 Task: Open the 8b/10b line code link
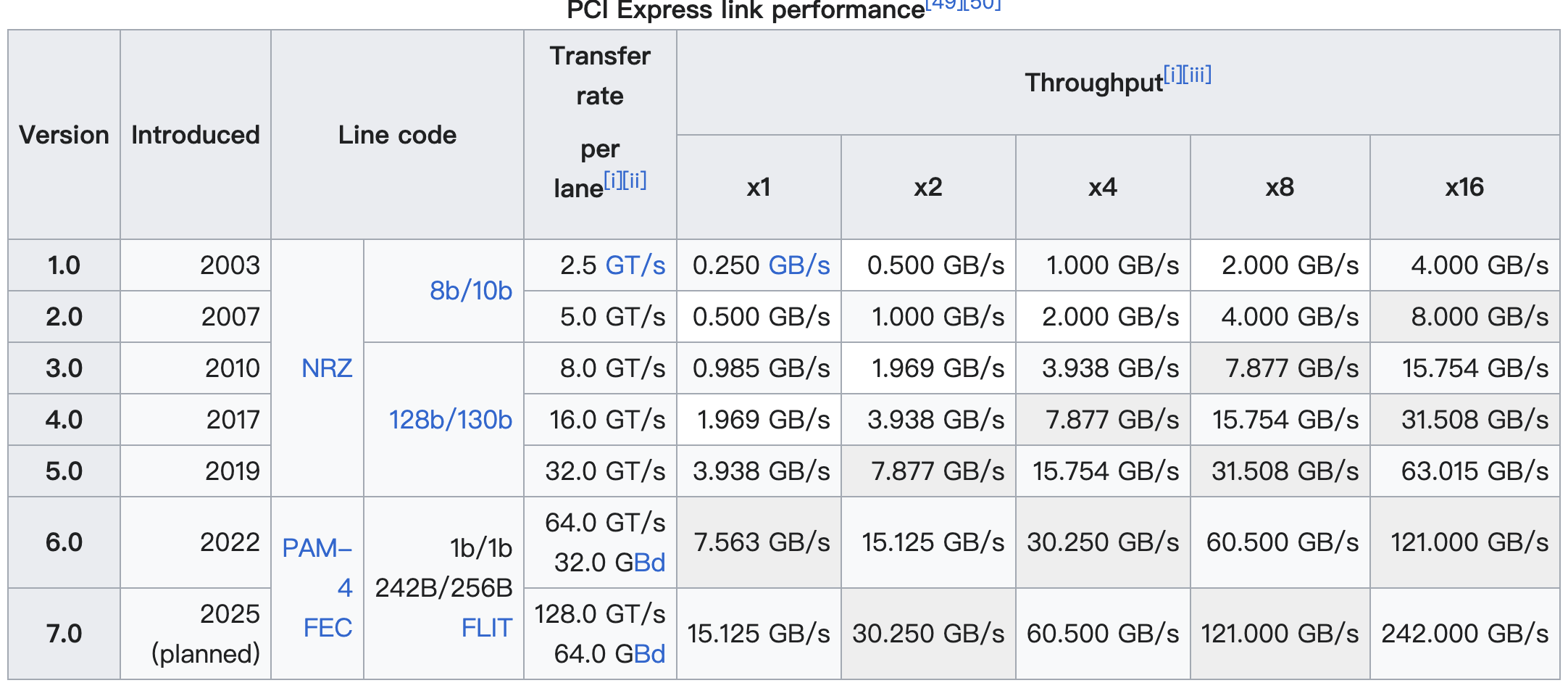click(470, 291)
